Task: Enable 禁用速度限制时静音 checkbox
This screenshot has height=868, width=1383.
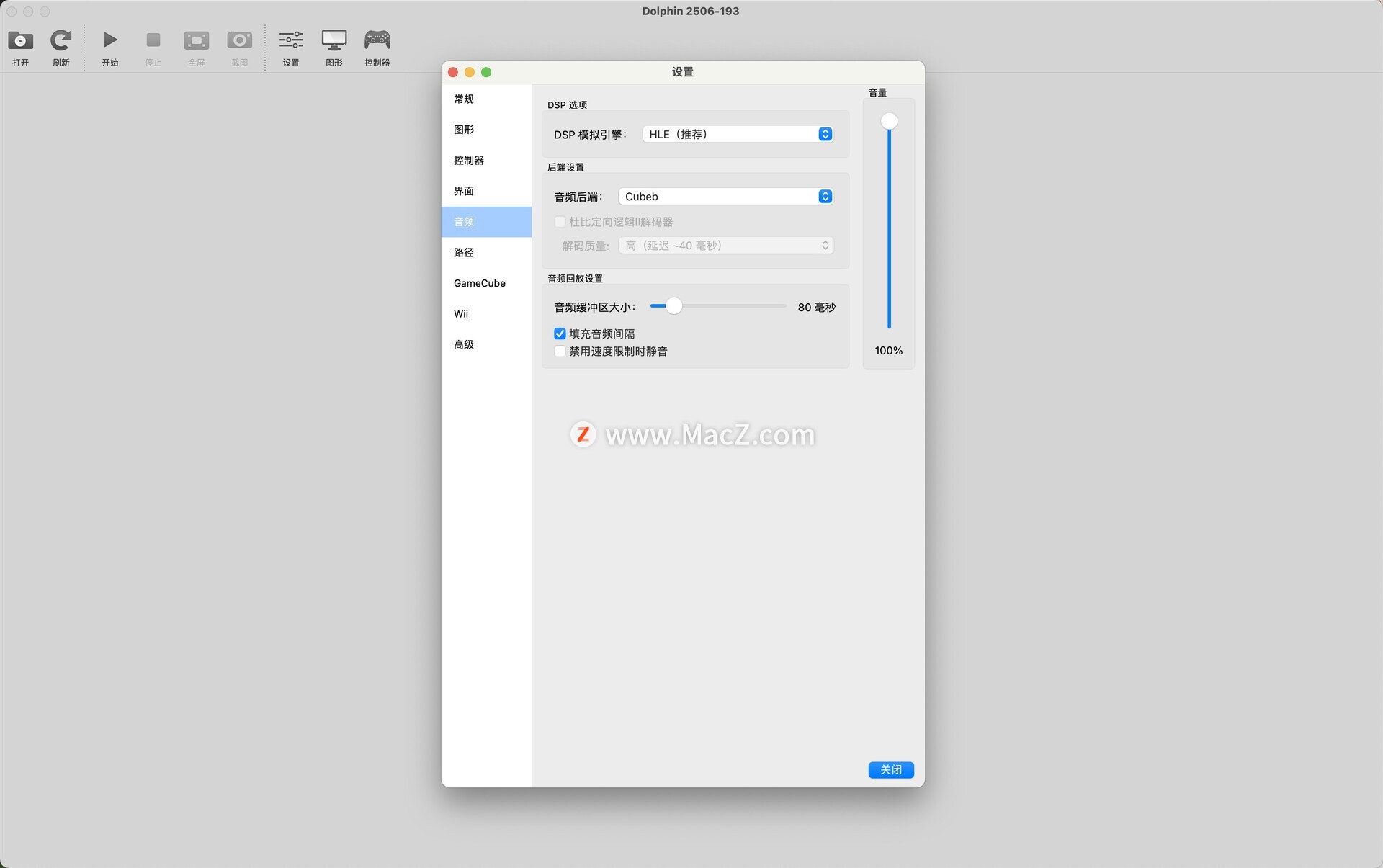Action: click(x=560, y=352)
